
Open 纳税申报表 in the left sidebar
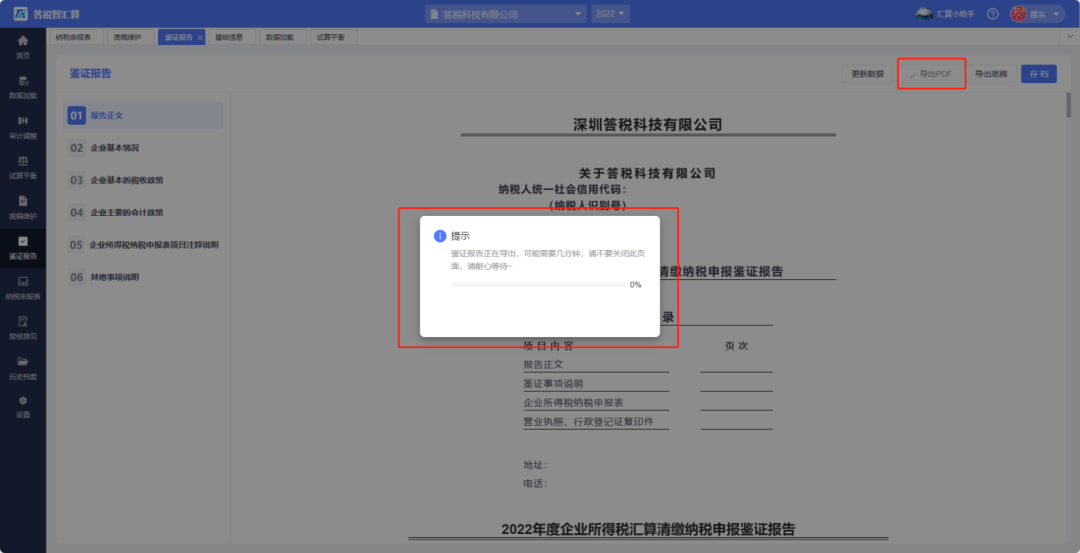(23, 288)
